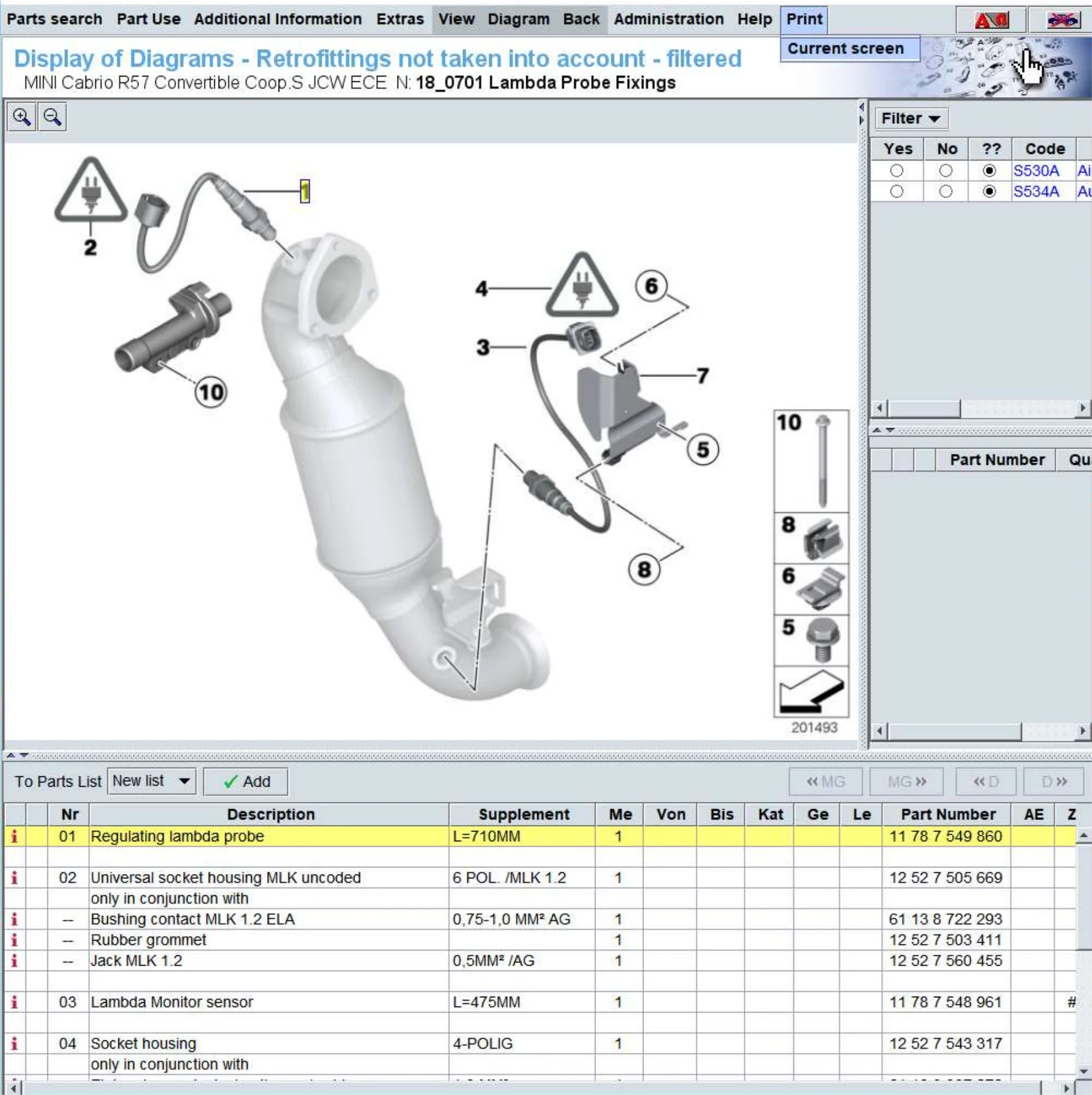Expand the New list dropdown
1092x1095 pixels.
click(184, 781)
